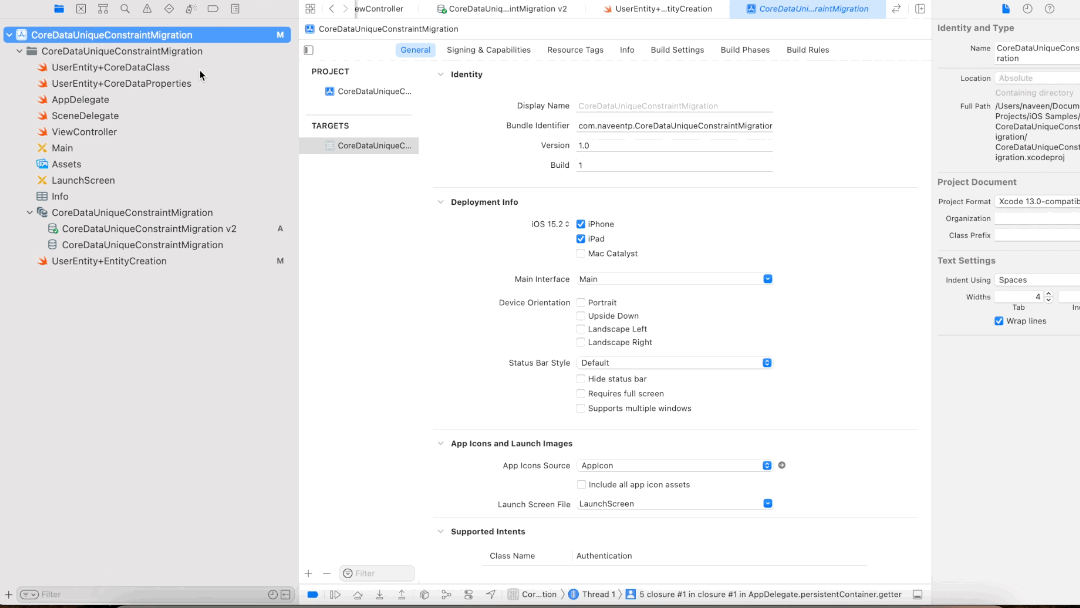Screen dimensions: 1080x608
Task: Open the Build Settings tab
Action: click(677, 50)
